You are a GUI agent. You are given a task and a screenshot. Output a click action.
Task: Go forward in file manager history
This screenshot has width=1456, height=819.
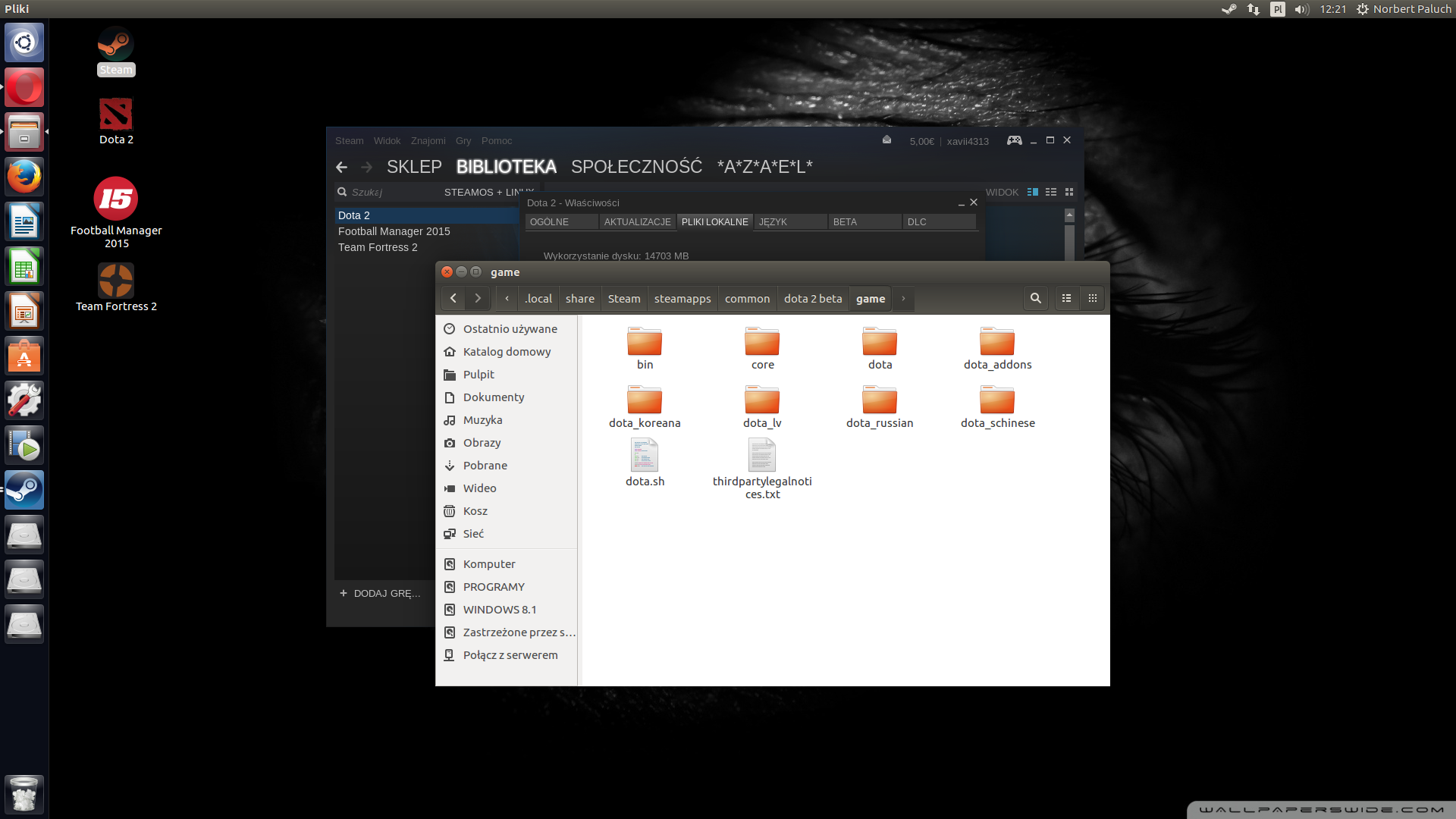[477, 298]
